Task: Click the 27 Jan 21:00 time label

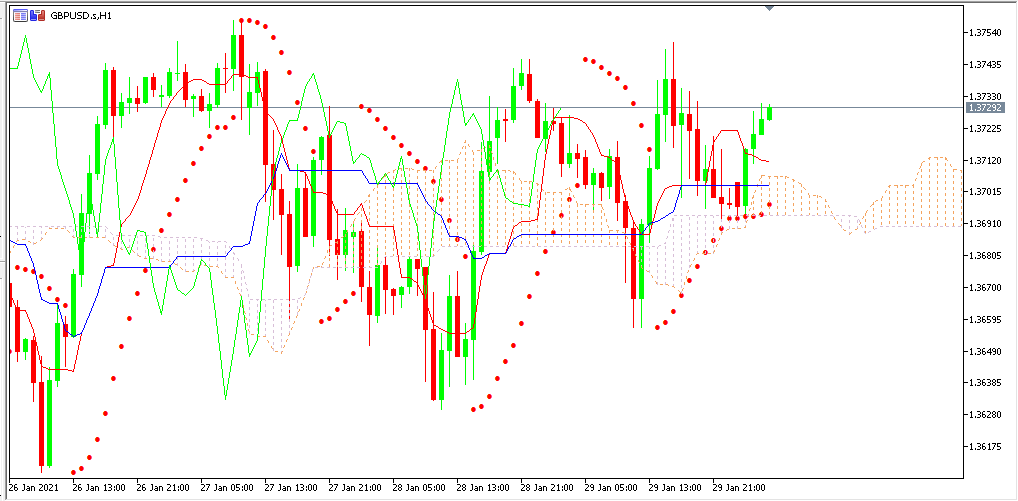Action: tap(355, 487)
